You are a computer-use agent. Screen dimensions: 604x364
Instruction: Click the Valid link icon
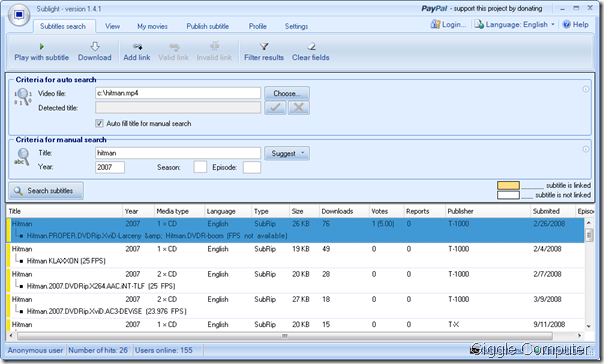[174, 47]
